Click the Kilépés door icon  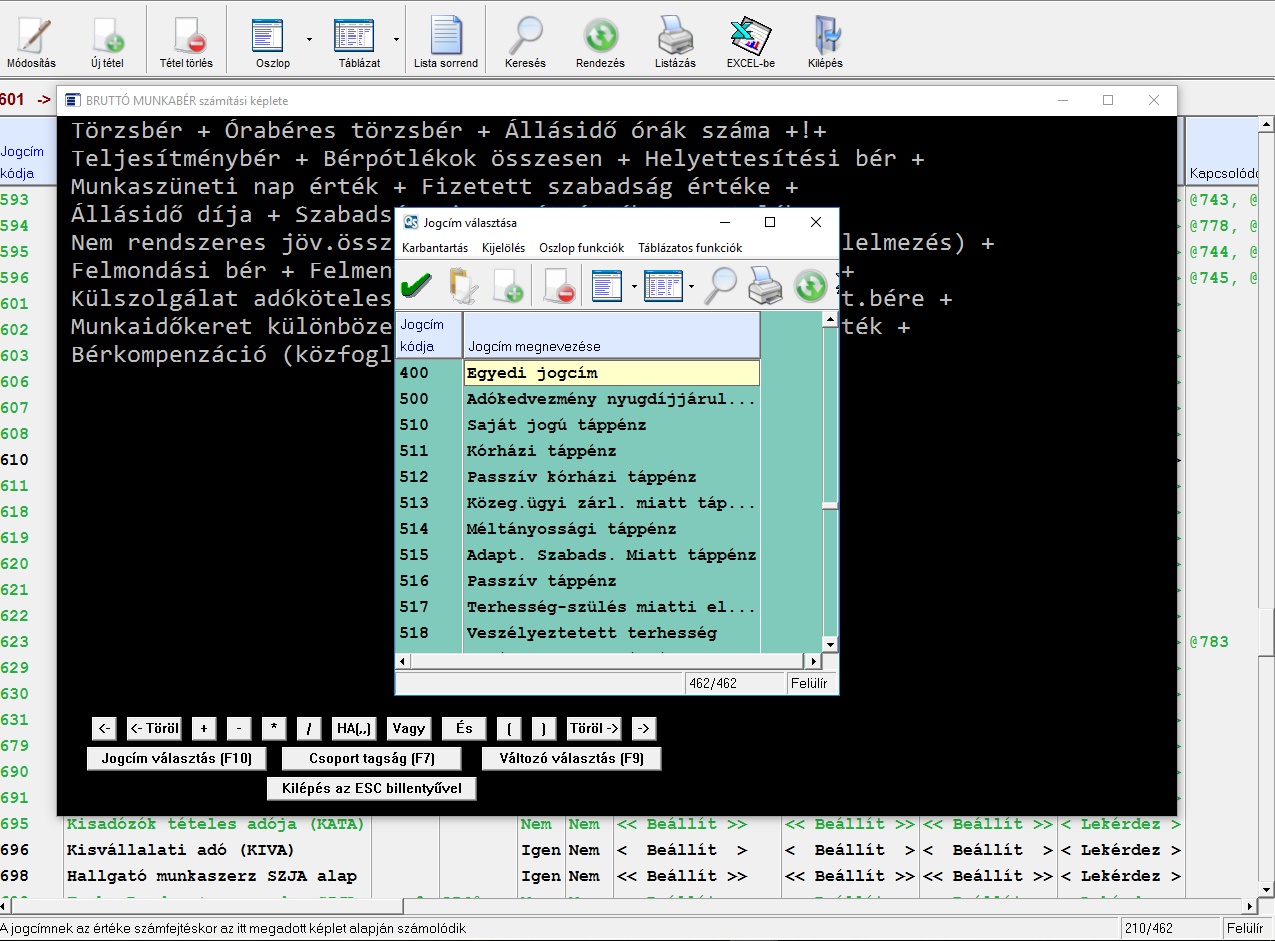[825, 36]
